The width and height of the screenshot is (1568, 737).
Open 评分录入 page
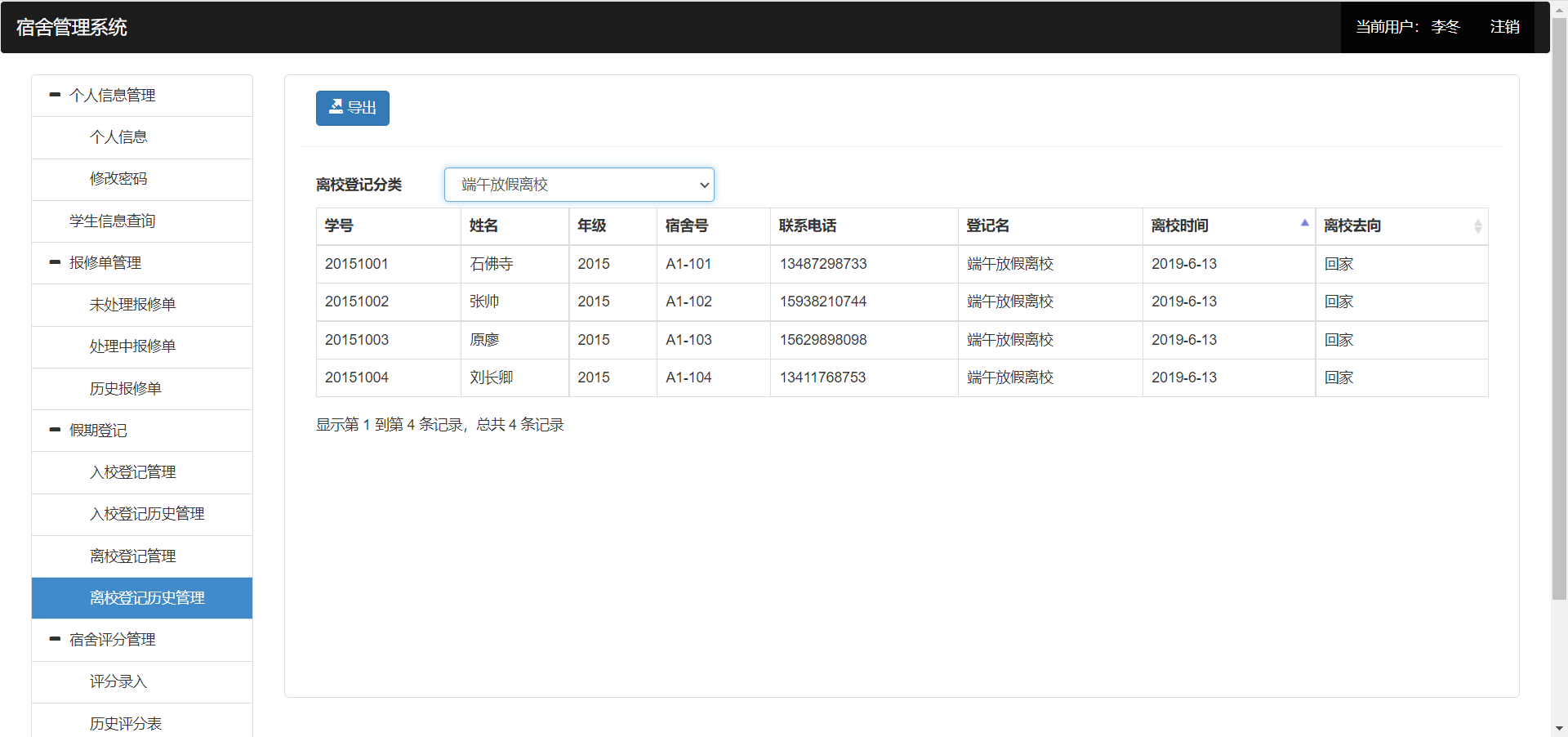142,681
